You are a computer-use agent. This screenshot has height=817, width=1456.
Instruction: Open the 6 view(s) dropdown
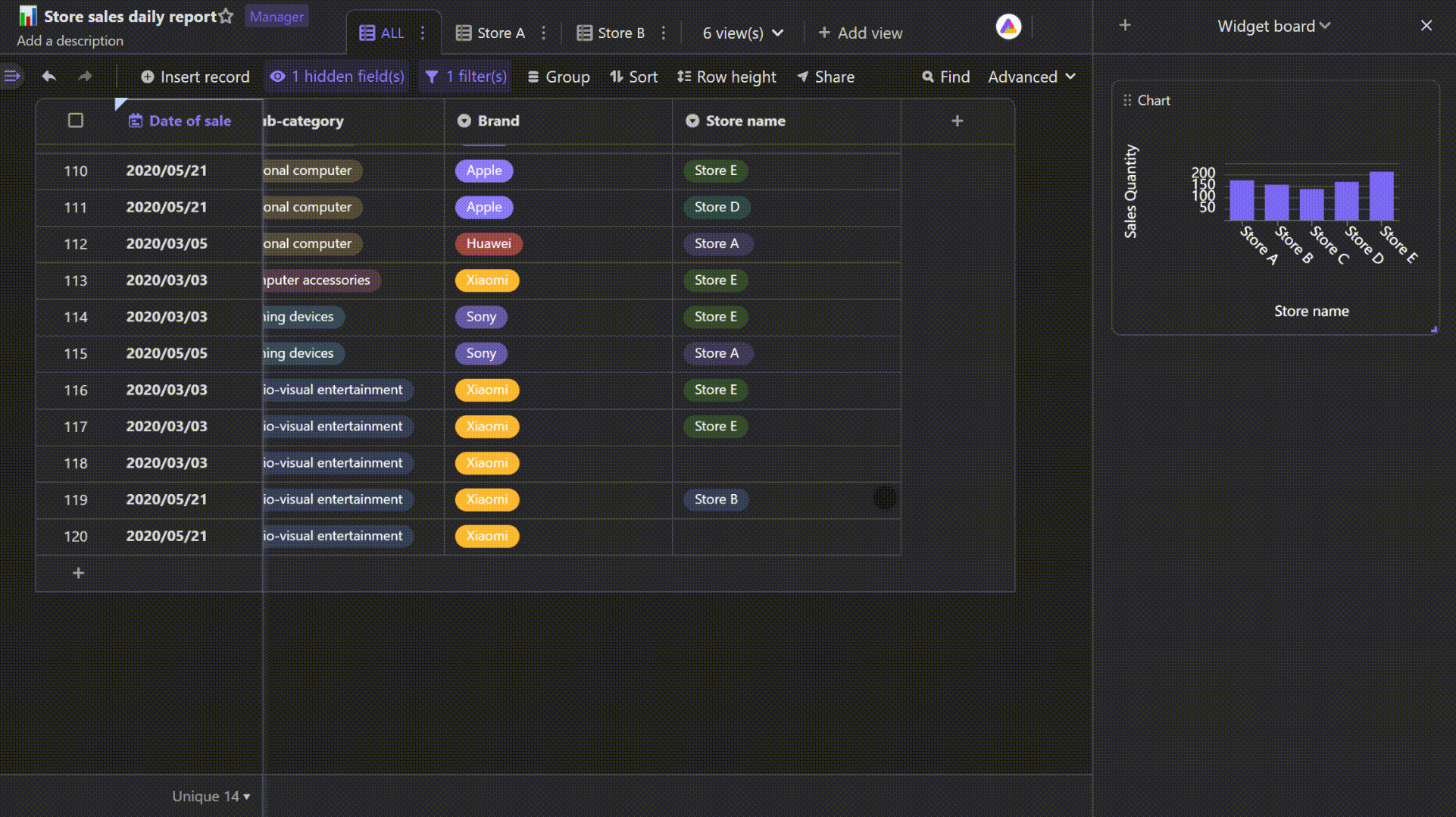click(743, 33)
